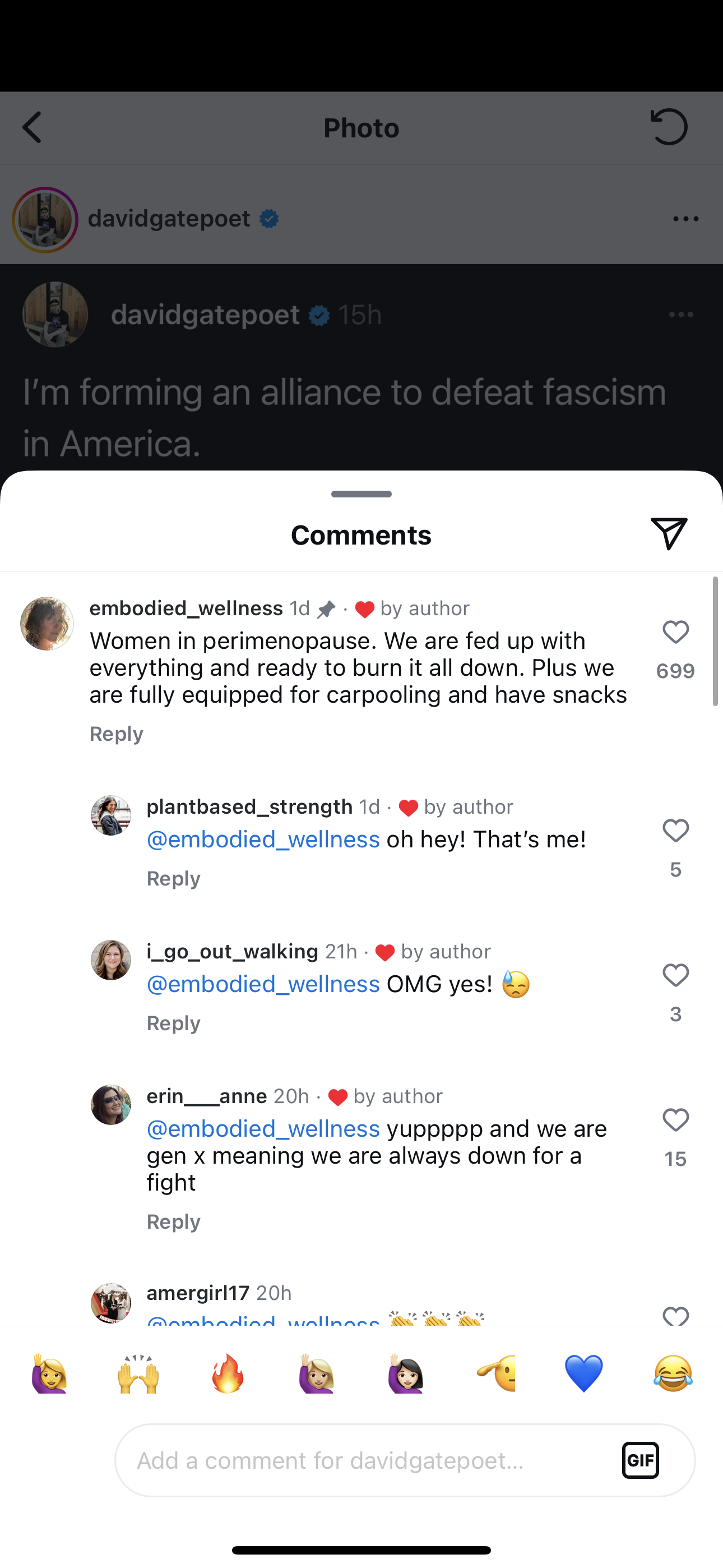Open the GIF picker button
This screenshot has height=1568, width=723.
(x=640, y=1460)
